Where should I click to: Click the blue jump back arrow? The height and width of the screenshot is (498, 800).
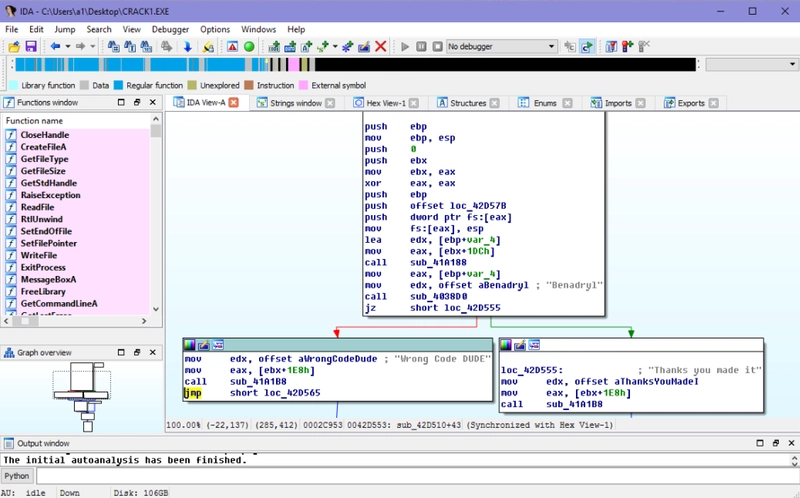(x=55, y=47)
